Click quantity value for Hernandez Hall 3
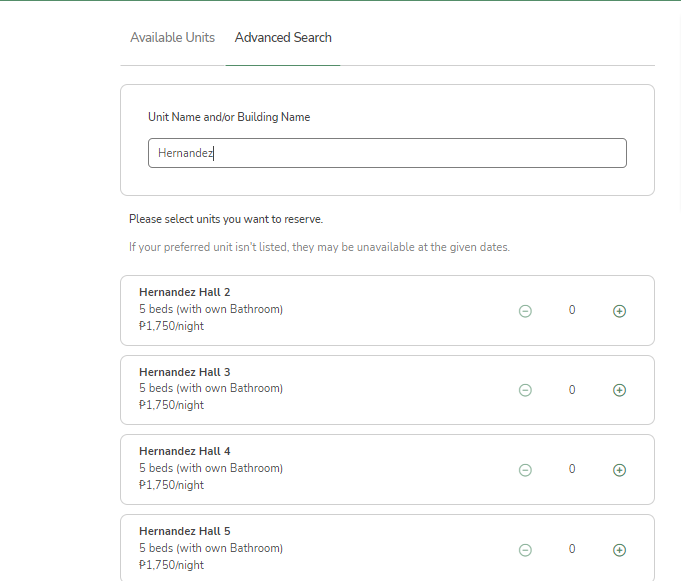This screenshot has width=681, height=581. point(572,390)
